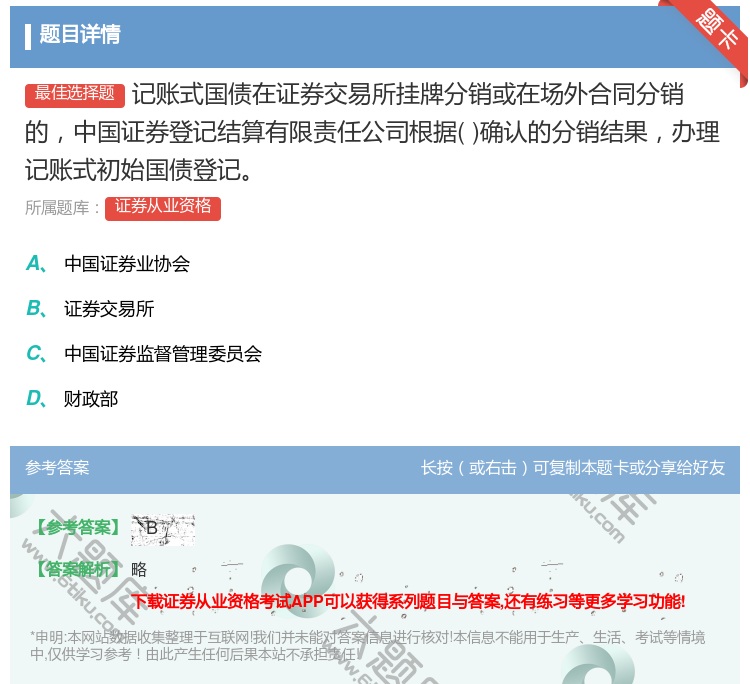Click the 参考答案 section header
The height and width of the screenshot is (684, 750).
click(x=57, y=468)
